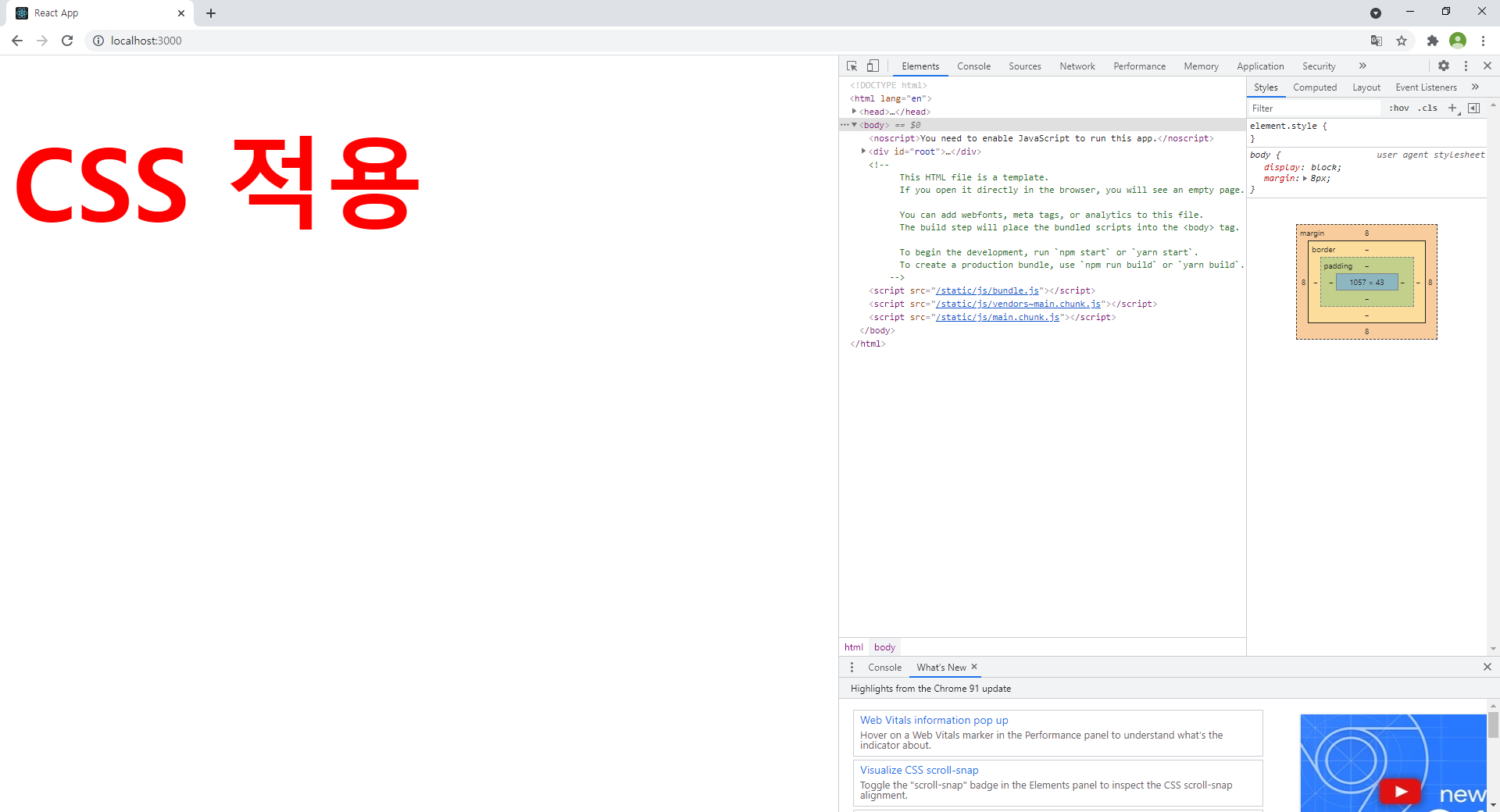Click the element.style rule block
The width and height of the screenshot is (1500, 812).
[1366, 132]
